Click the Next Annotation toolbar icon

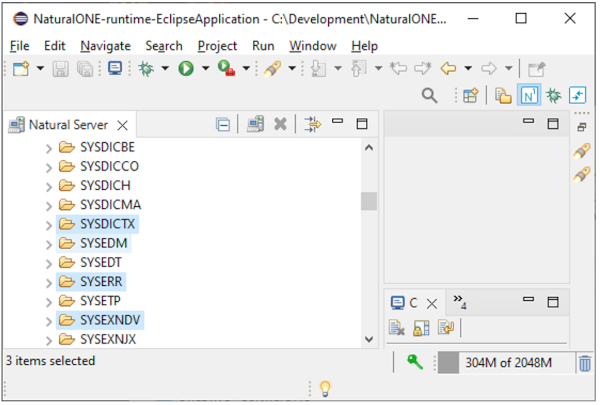[318, 69]
